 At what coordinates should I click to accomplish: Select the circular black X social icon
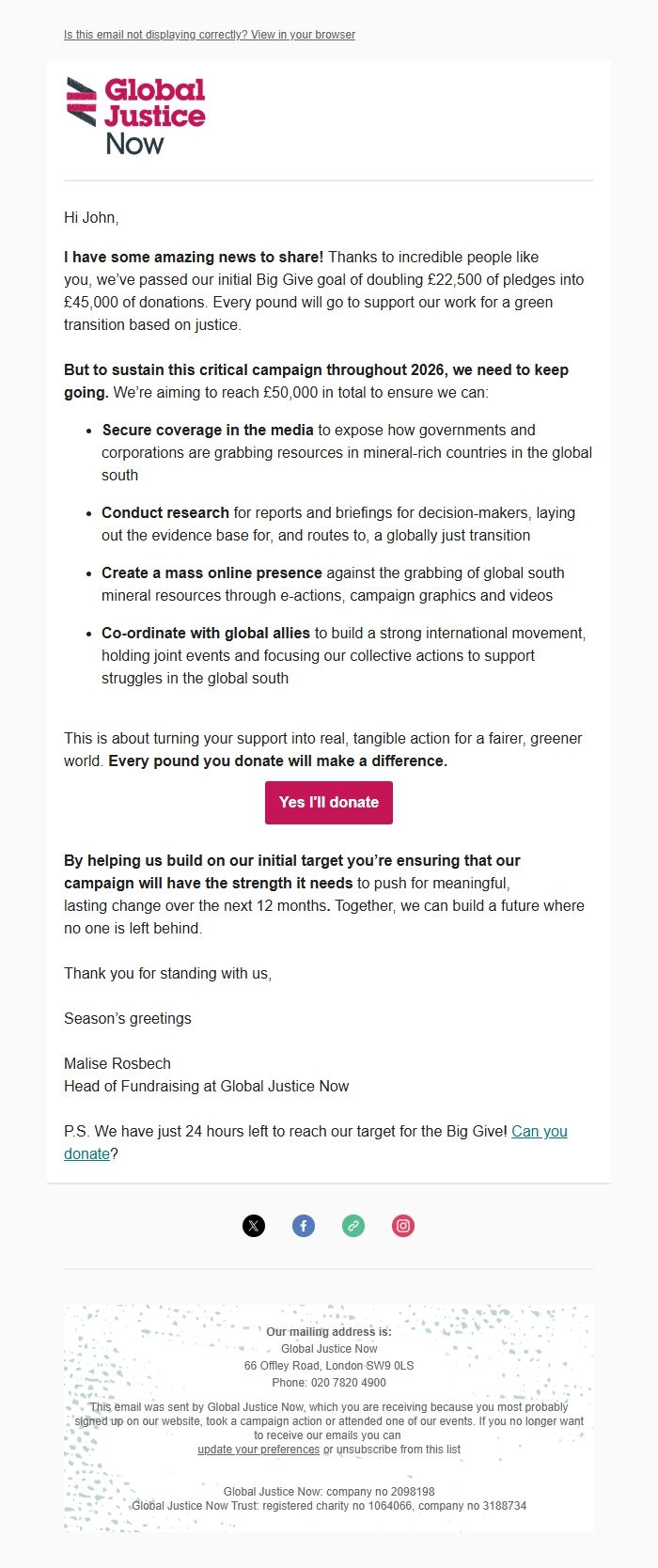pyautogui.click(x=253, y=1226)
